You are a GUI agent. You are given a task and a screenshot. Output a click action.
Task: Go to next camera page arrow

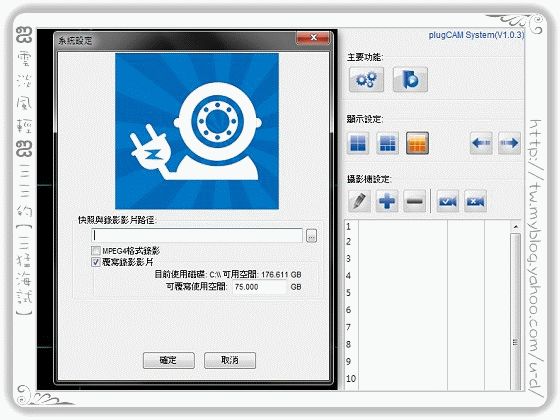point(509,143)
